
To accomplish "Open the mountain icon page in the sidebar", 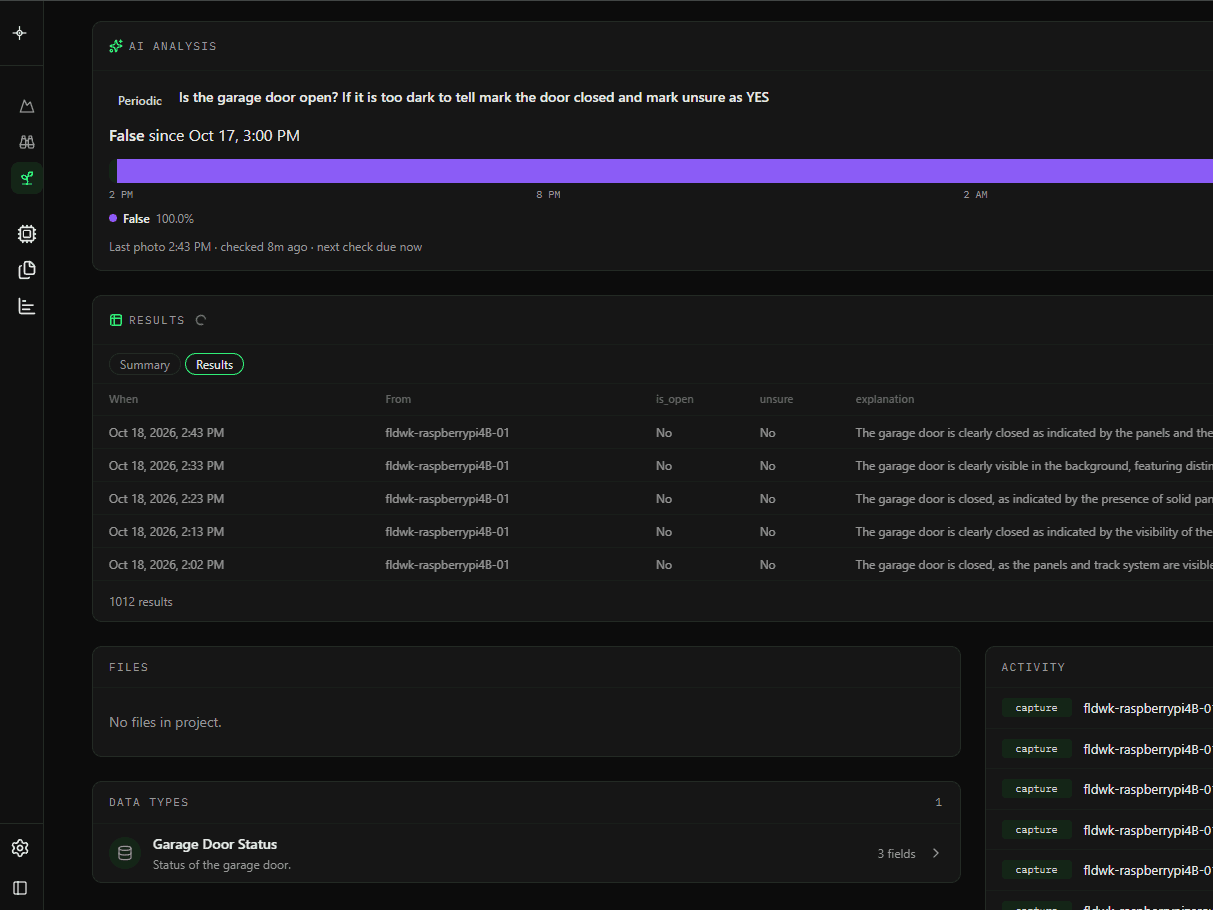I will tap(27, 106).
